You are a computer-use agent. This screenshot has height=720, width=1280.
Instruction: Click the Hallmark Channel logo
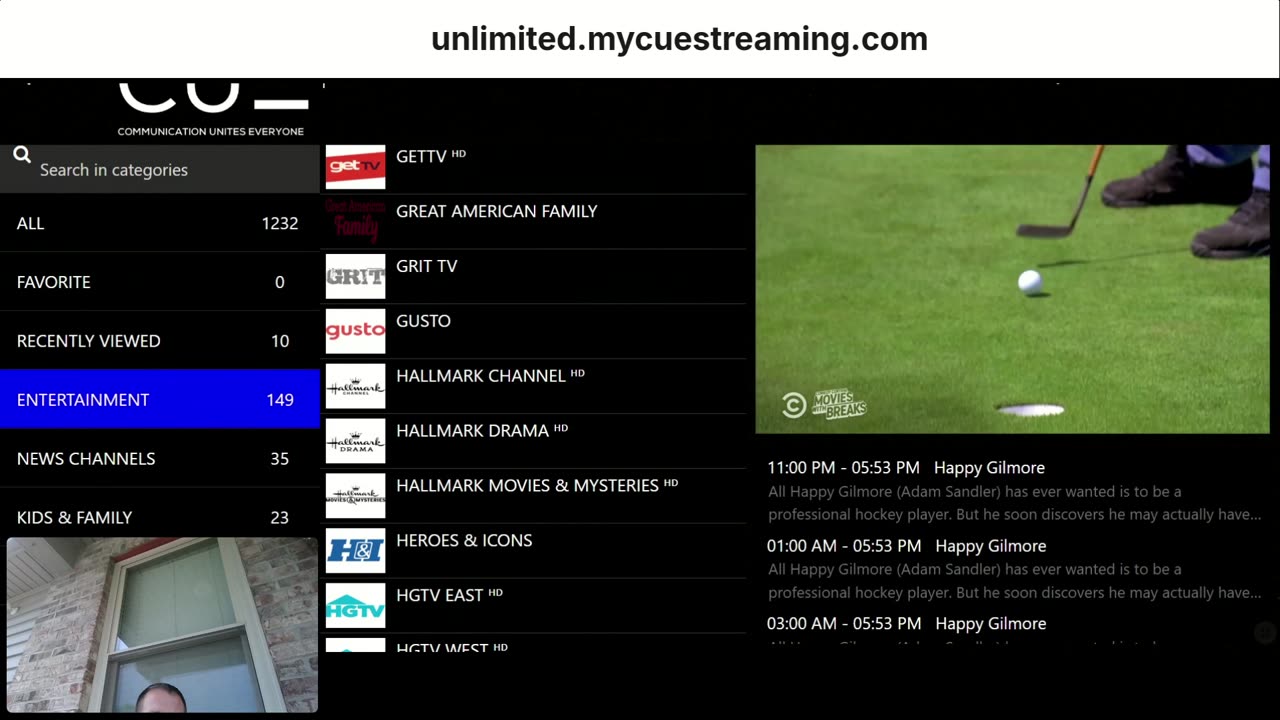355,386
